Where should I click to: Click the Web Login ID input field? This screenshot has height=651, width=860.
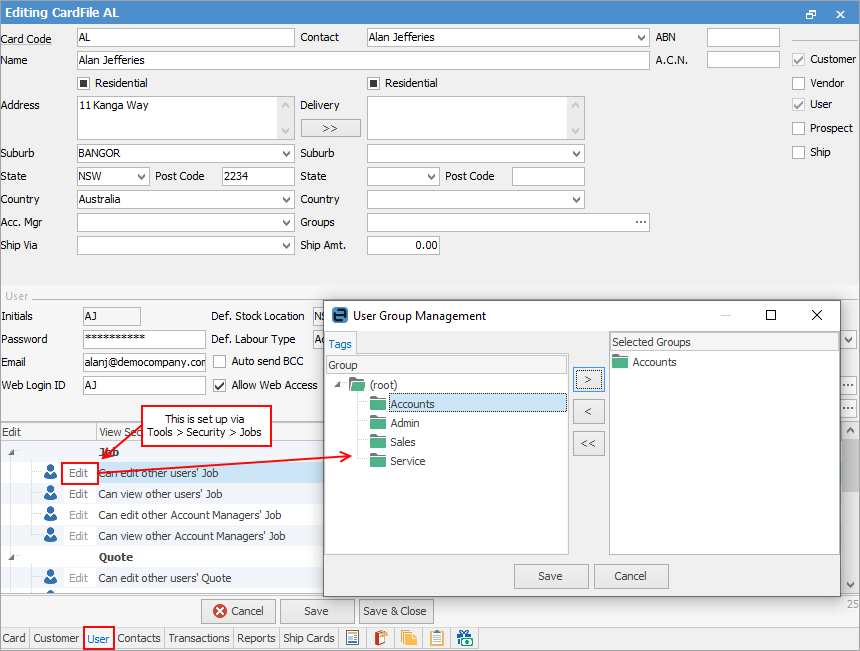[143, 385]
